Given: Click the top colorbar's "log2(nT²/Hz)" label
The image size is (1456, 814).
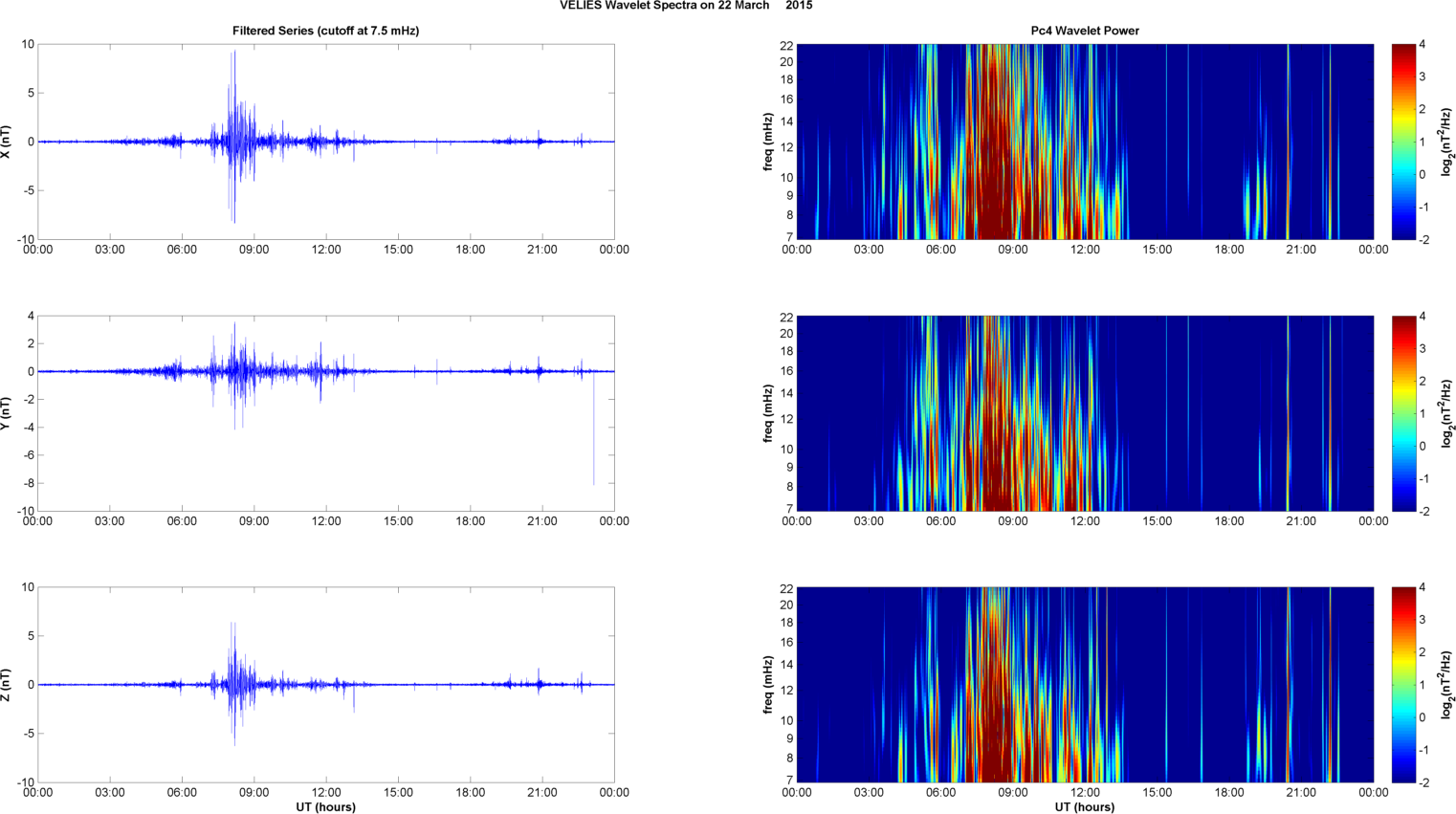Looking at the screenshot, I should [x=1447, y=142].
